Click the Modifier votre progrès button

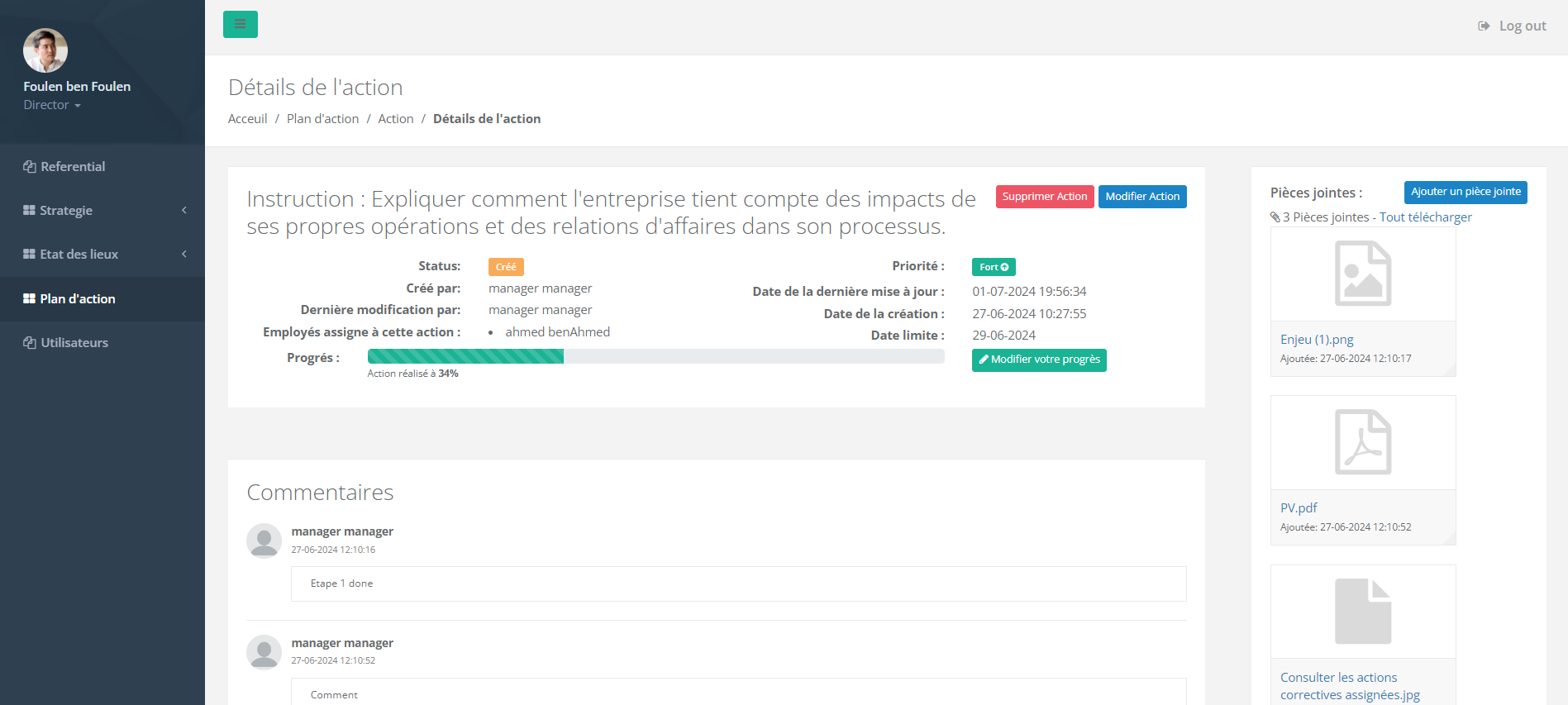(x=1038, y=360)
